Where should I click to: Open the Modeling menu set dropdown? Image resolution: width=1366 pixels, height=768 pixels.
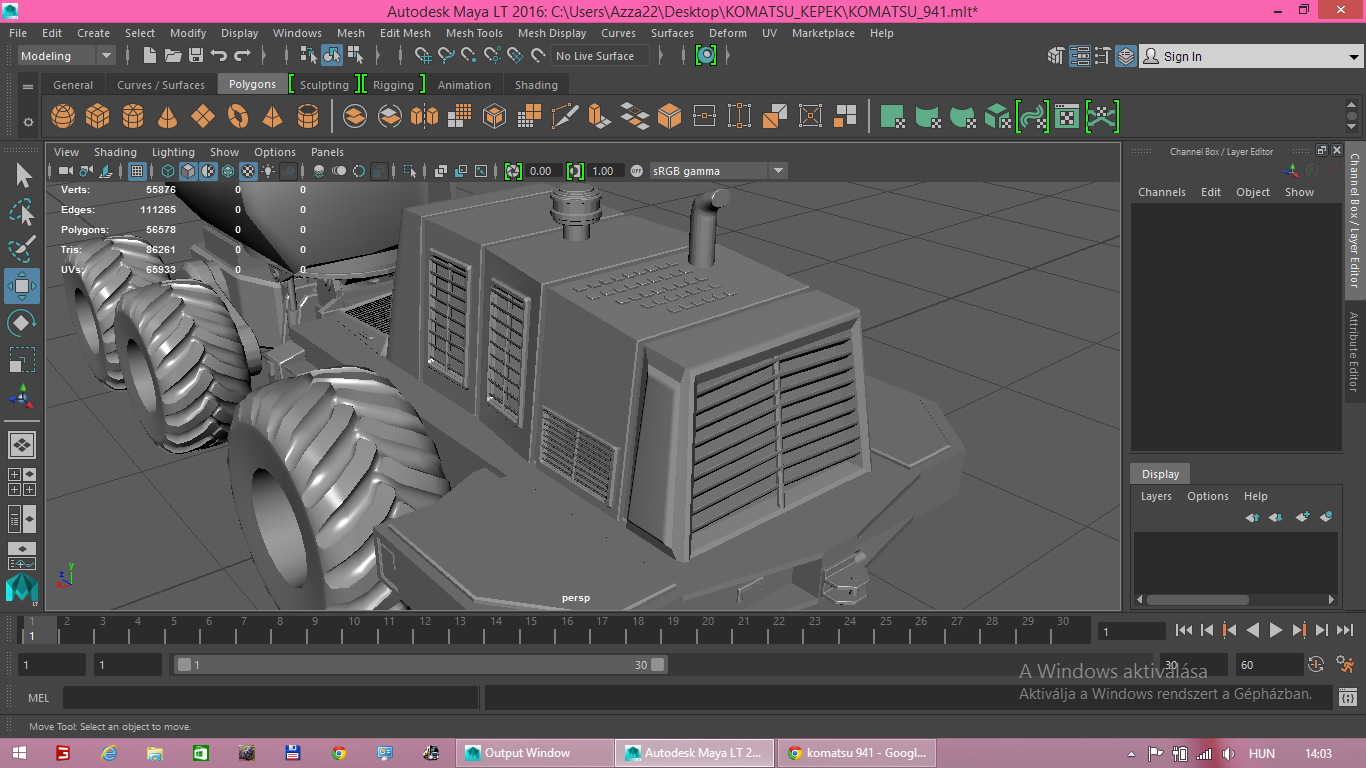(67, 56)
